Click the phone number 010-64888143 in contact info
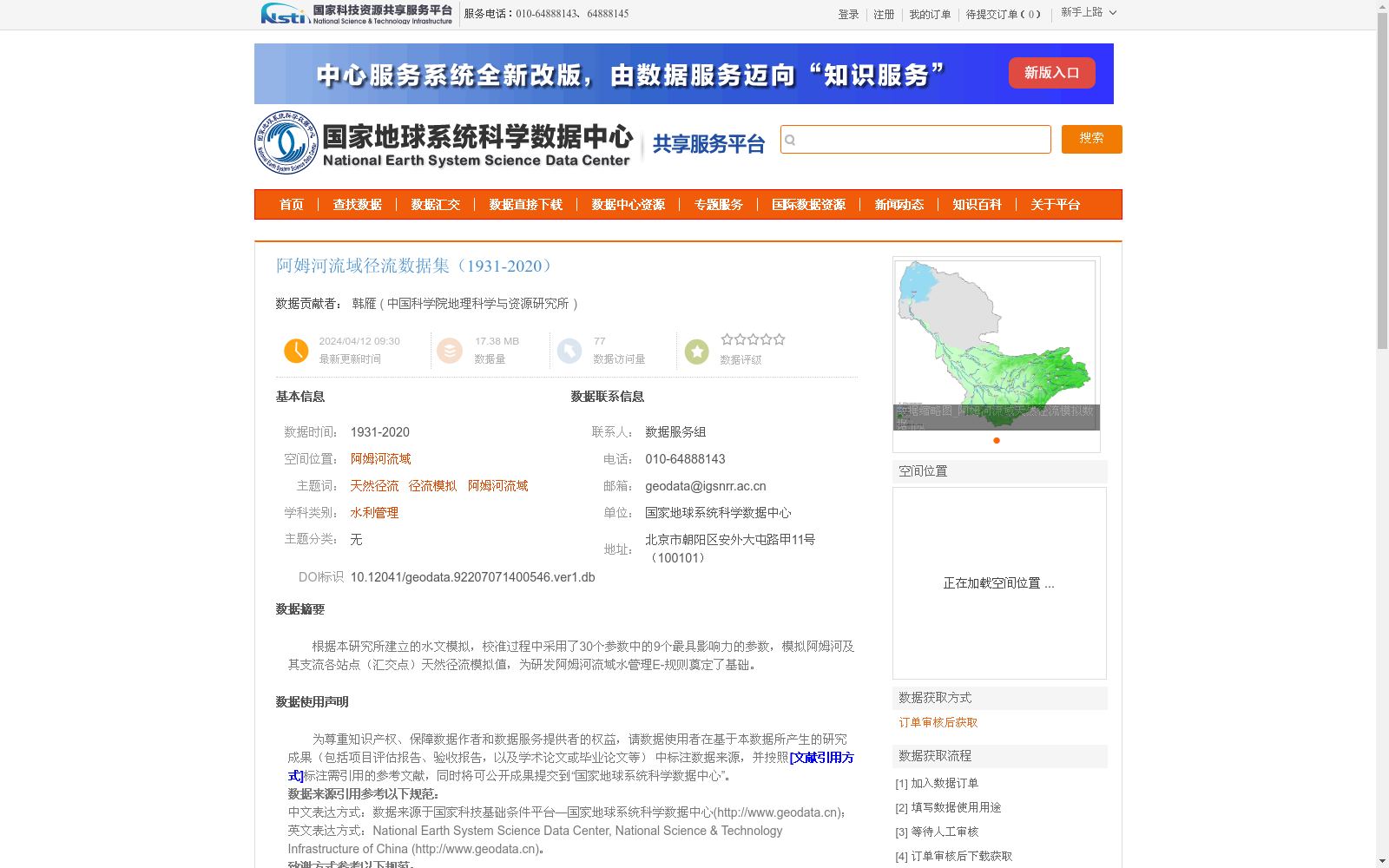 [x=685, y=459]
